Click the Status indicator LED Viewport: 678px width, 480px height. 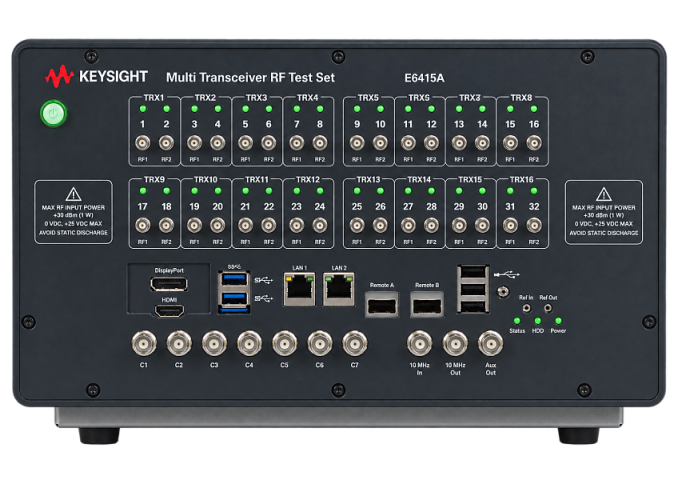[x=517, y=321]
